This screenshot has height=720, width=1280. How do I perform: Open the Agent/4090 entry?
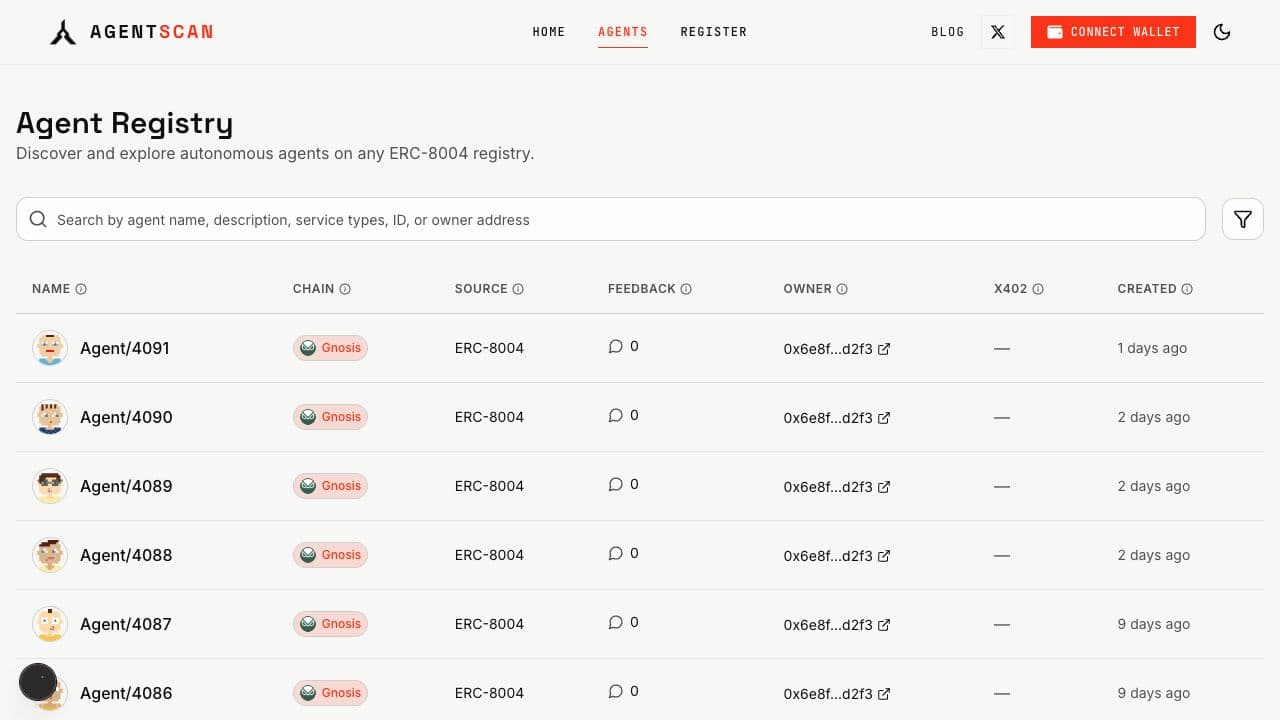(x=126, y=417)
